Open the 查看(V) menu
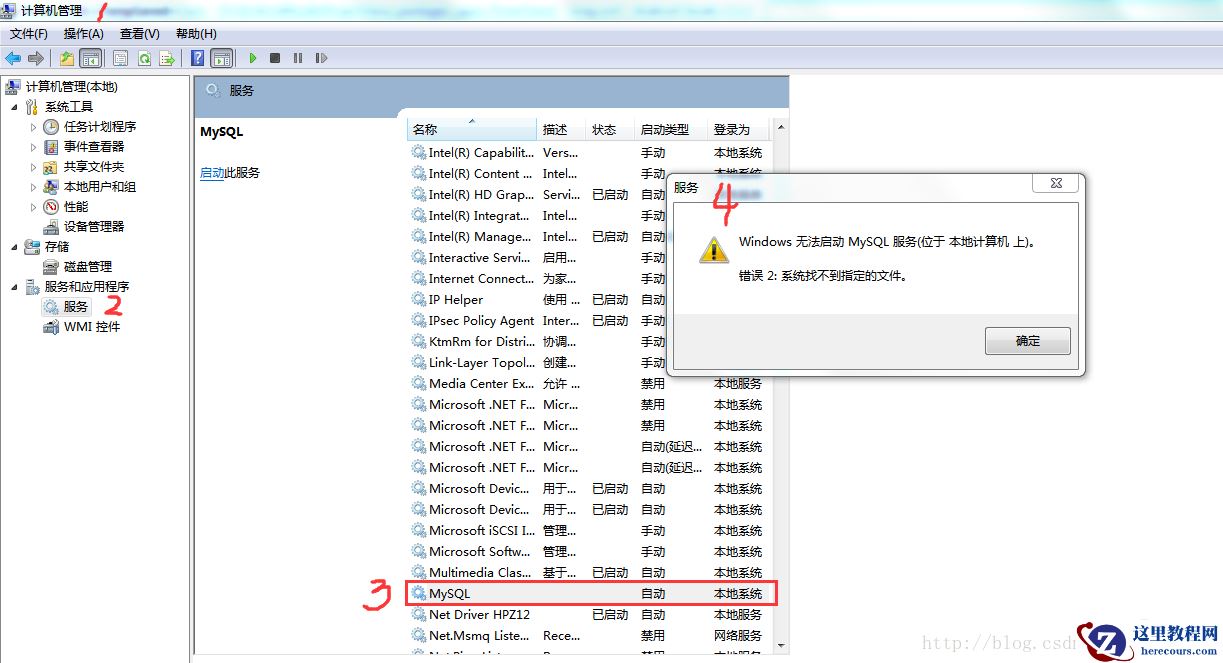 coord(140,34)
